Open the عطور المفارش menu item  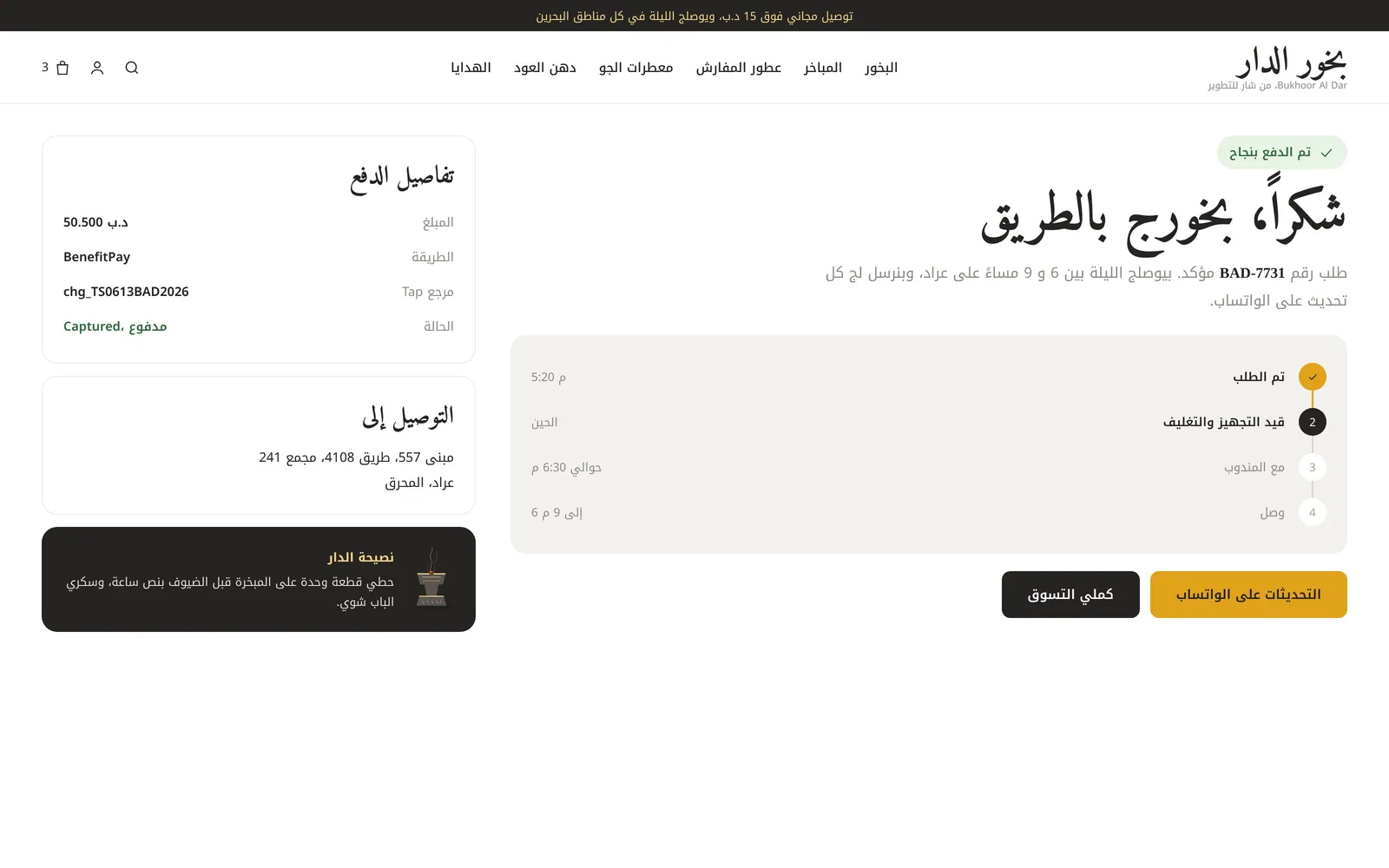tap(739, 68)
